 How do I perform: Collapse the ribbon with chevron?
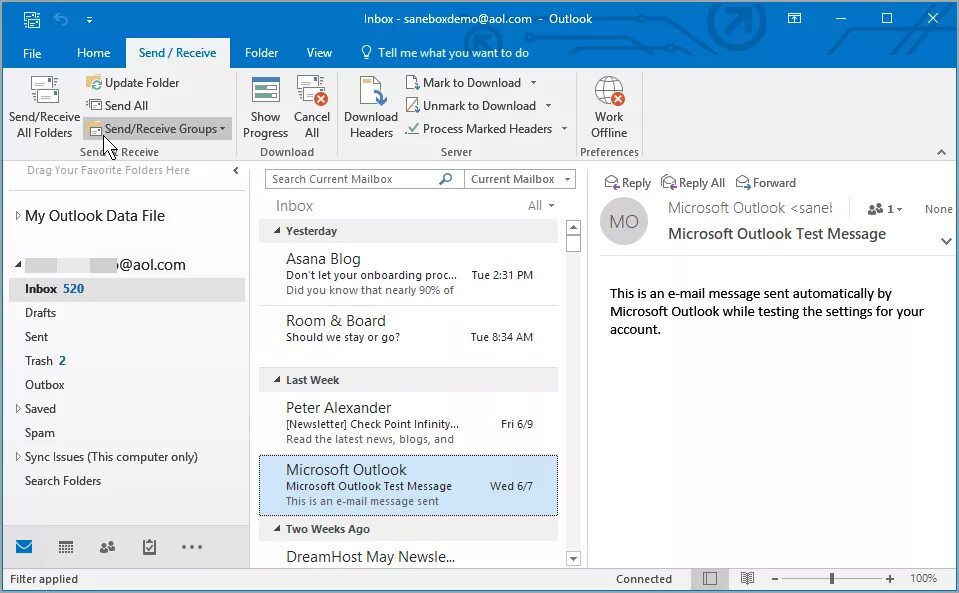point(941,152)
